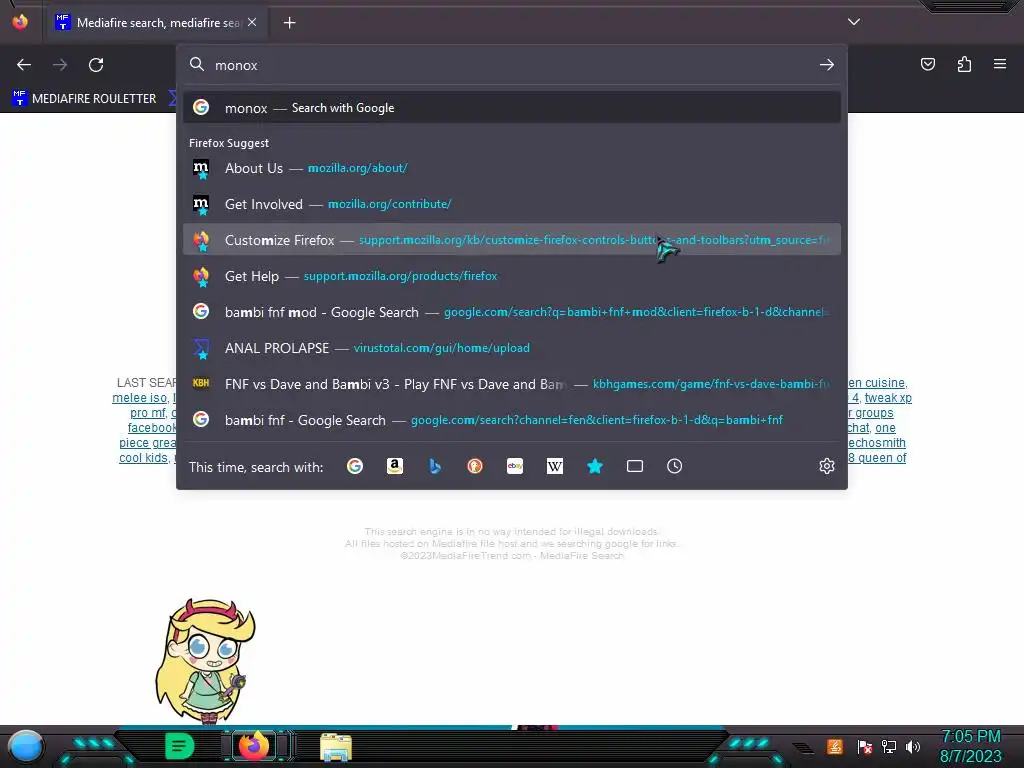The width and height of the screenshot is (1024, 768).
Task: Search history with the clock icon
Action: point(675,466)
